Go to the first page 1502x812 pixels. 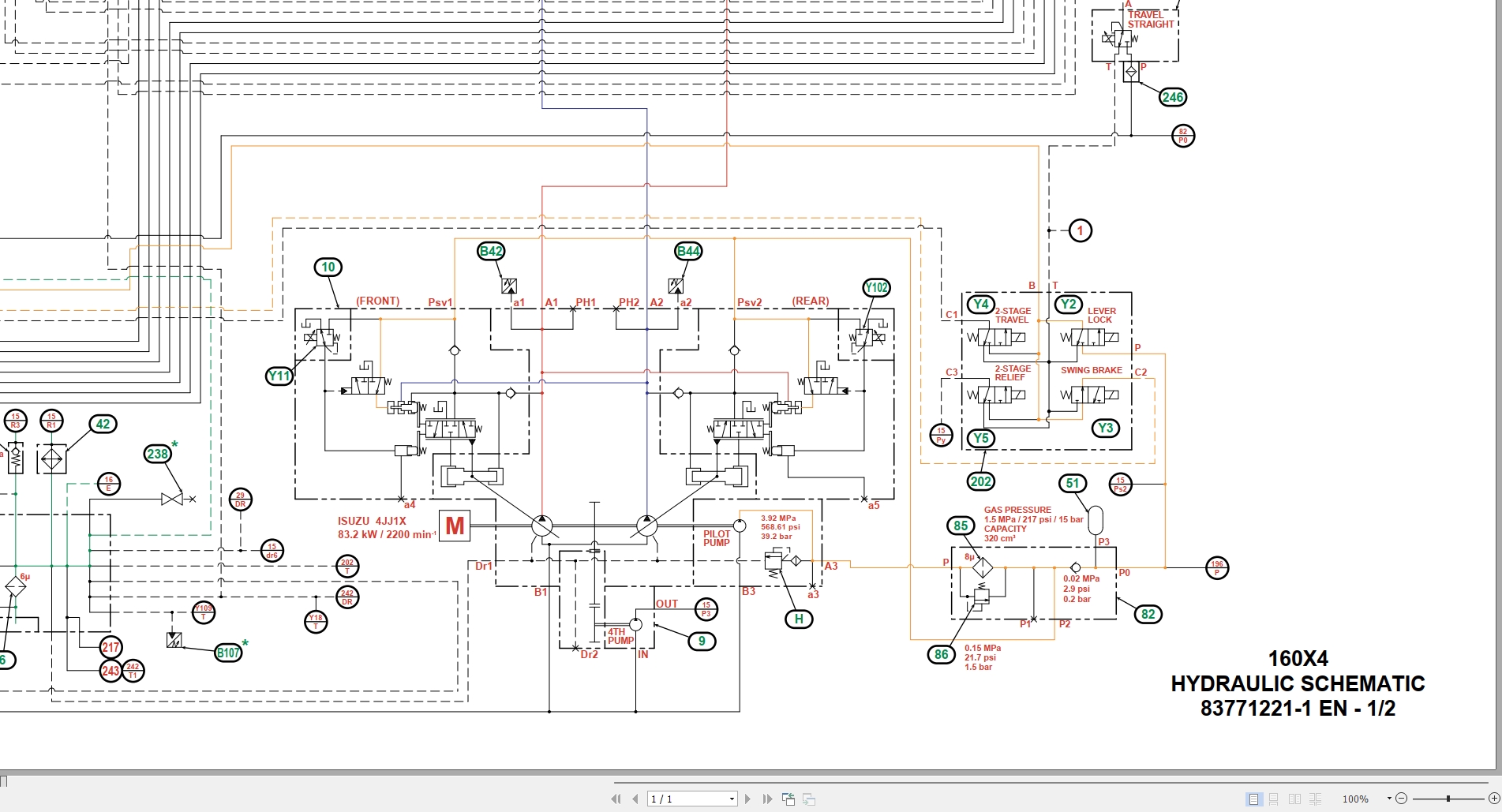(x=615, y=798)
